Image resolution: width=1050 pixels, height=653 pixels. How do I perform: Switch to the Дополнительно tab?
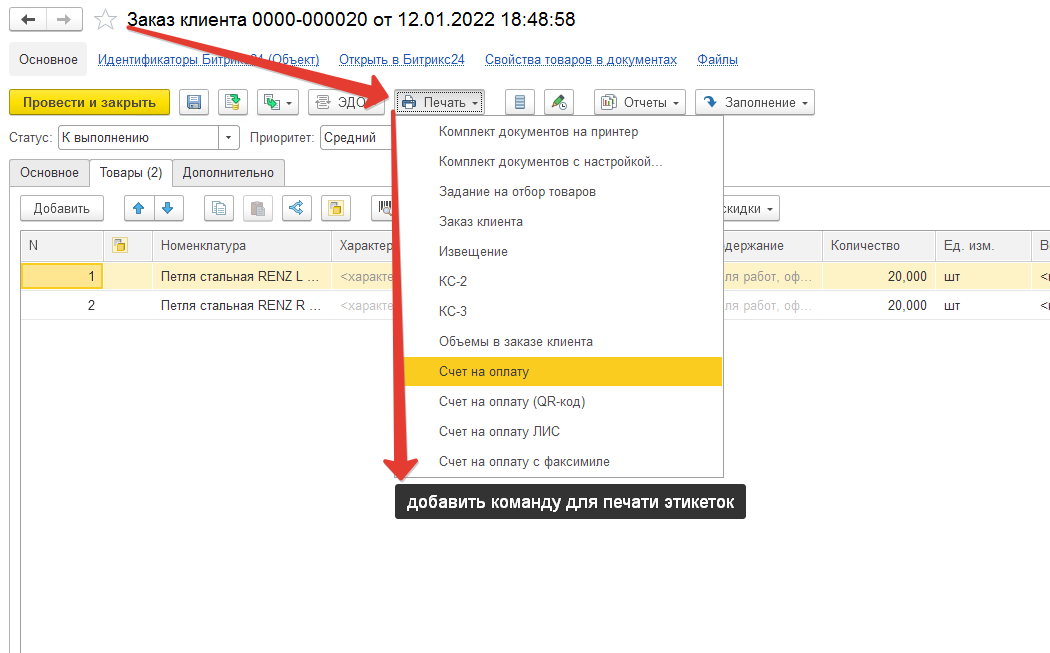(228, 173)
